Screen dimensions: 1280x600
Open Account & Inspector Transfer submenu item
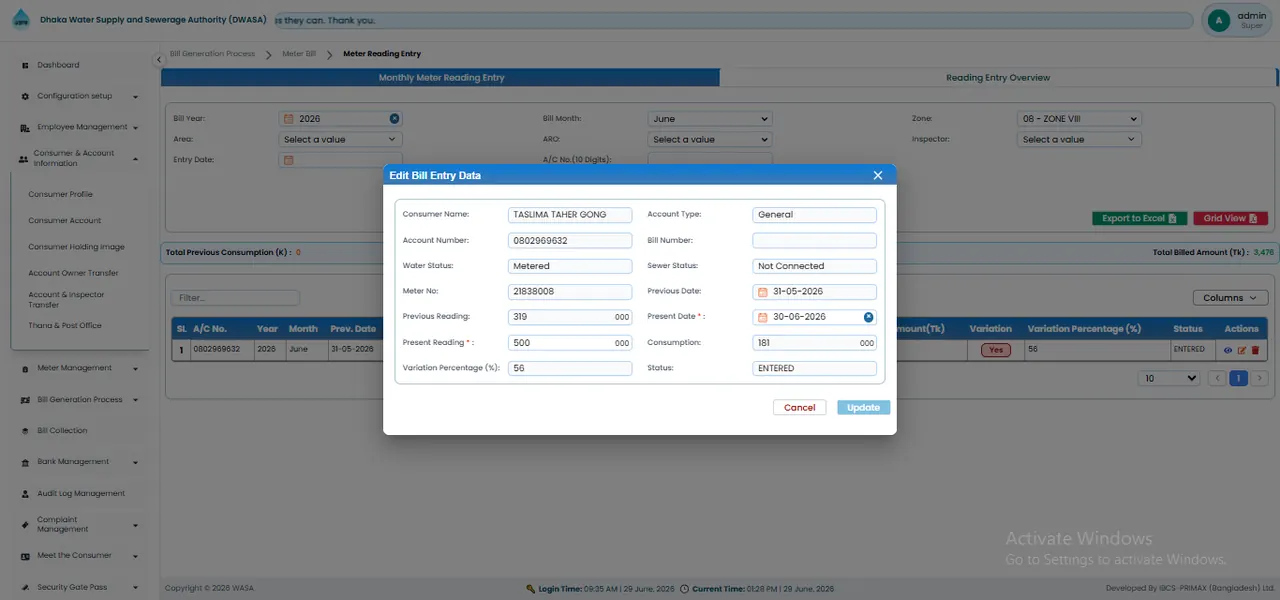tap(66, 300)
